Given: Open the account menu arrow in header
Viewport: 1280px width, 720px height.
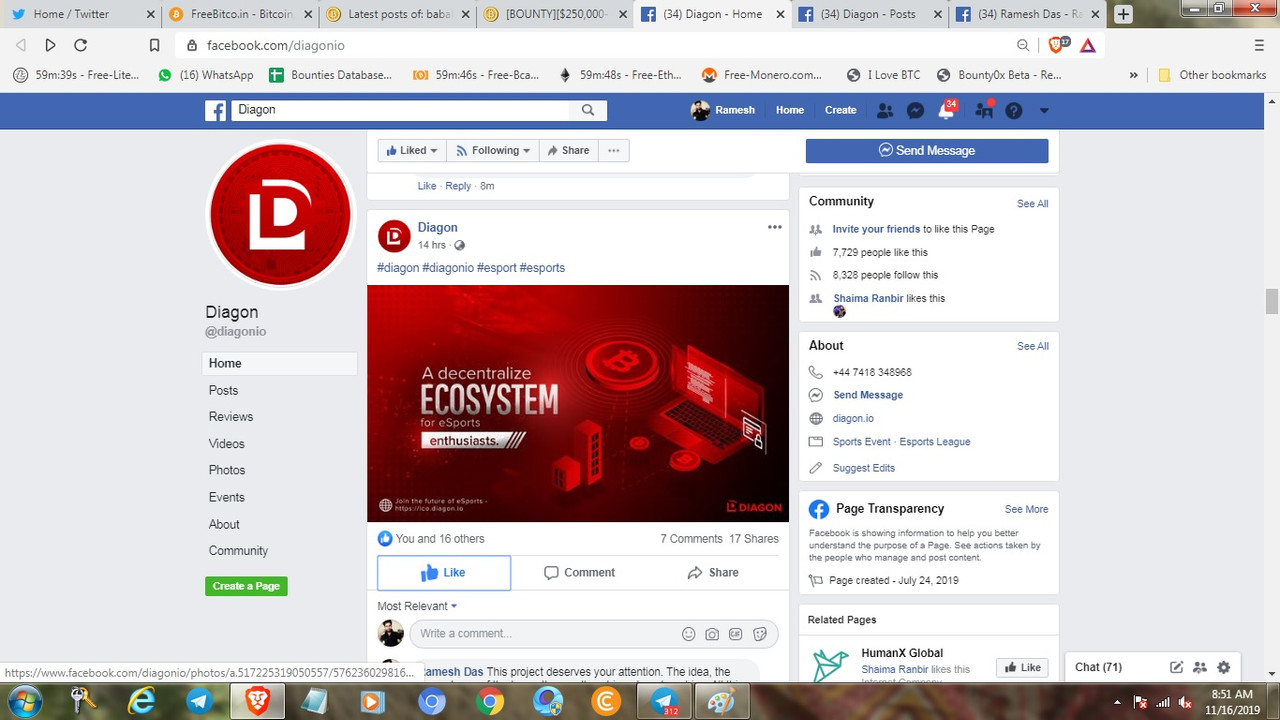Looking at the screenshot, I should 1044,111.
